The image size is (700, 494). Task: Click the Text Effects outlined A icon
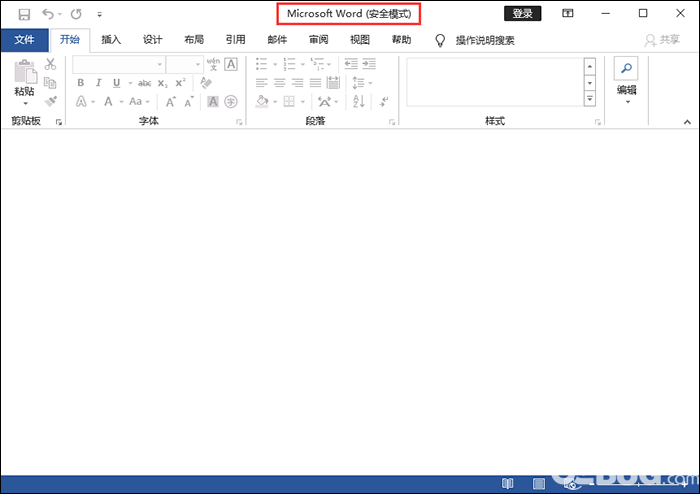pos(81,102)
